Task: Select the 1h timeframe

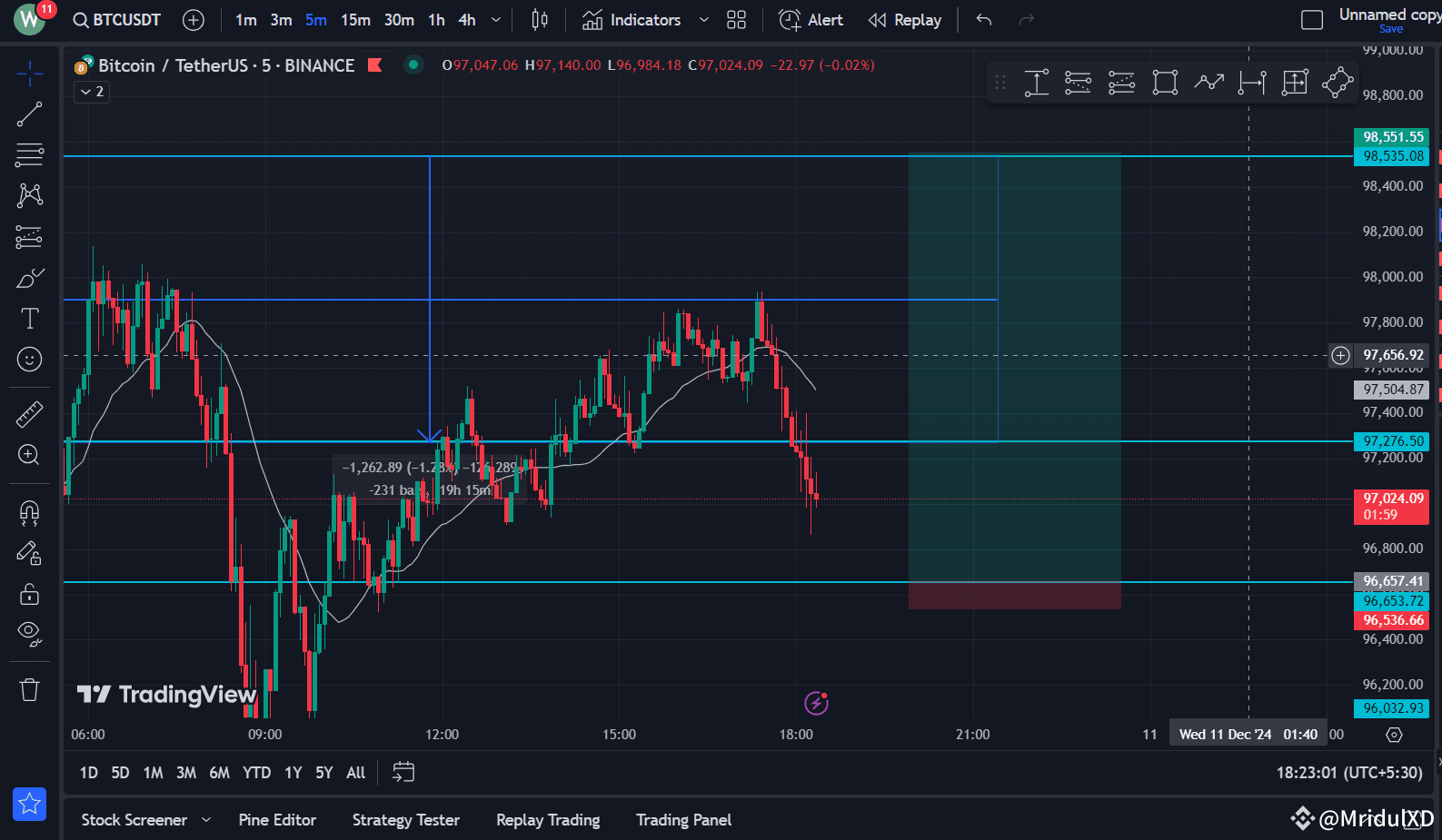Action: (437, 20)
